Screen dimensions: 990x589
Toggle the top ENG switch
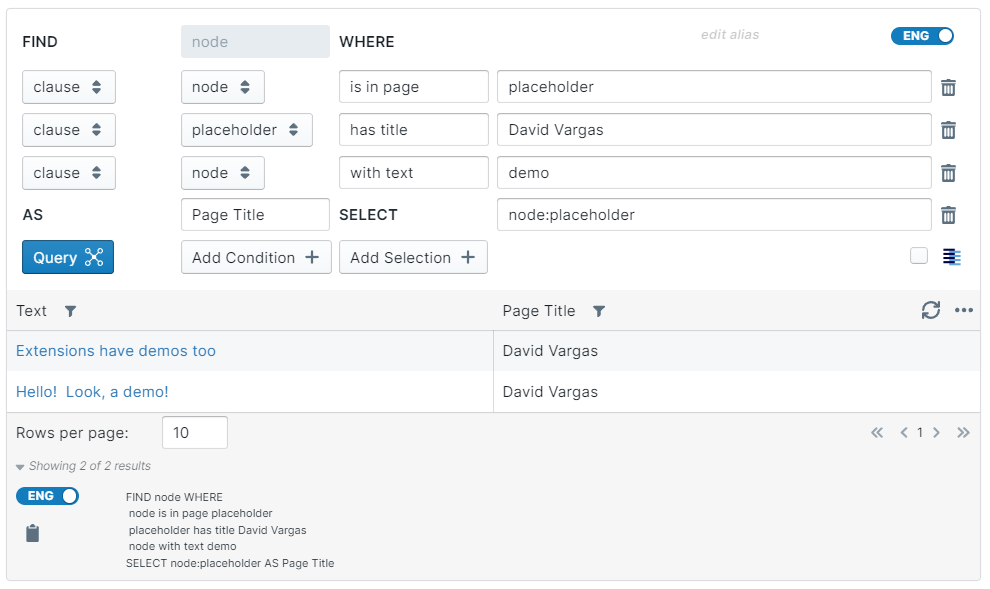tap(922, 36)
